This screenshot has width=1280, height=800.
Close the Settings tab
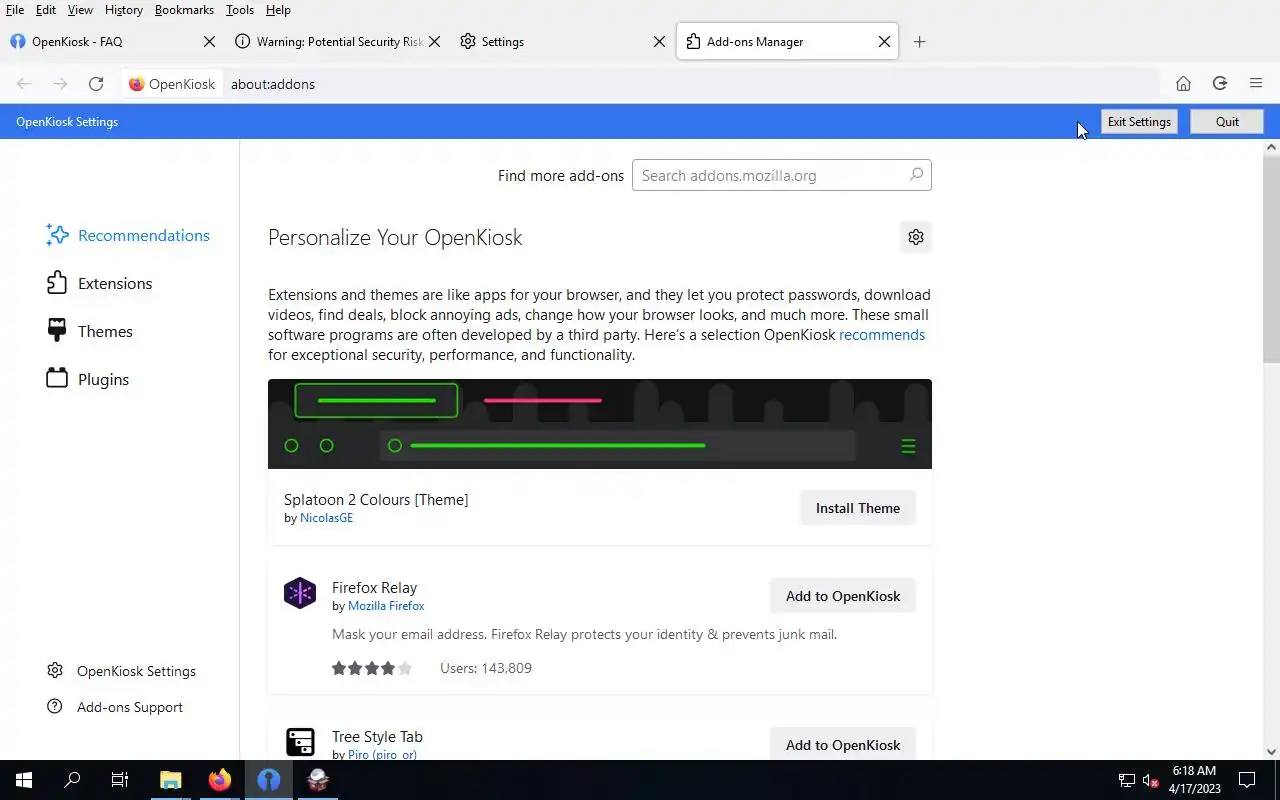(x=659, y=42)
